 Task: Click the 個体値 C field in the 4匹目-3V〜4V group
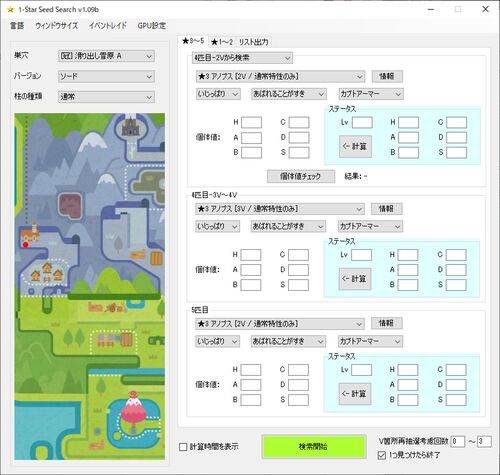pos(298,255)
